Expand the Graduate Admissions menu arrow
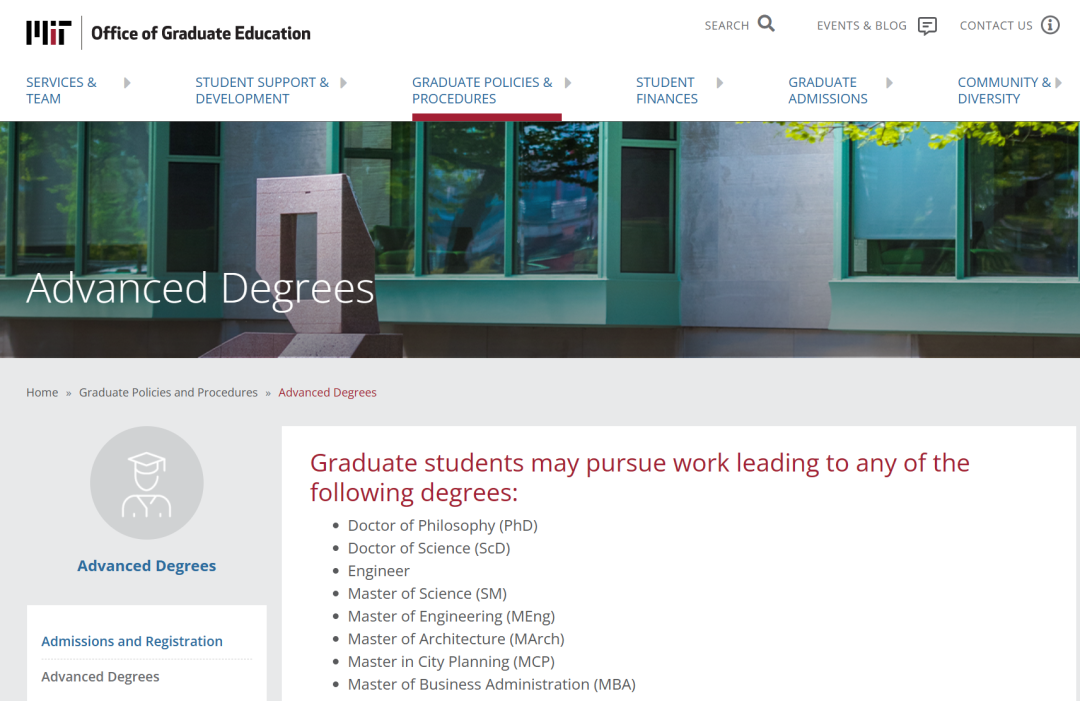The width and height of the screenshot is (1080, 701). (889, 83)
